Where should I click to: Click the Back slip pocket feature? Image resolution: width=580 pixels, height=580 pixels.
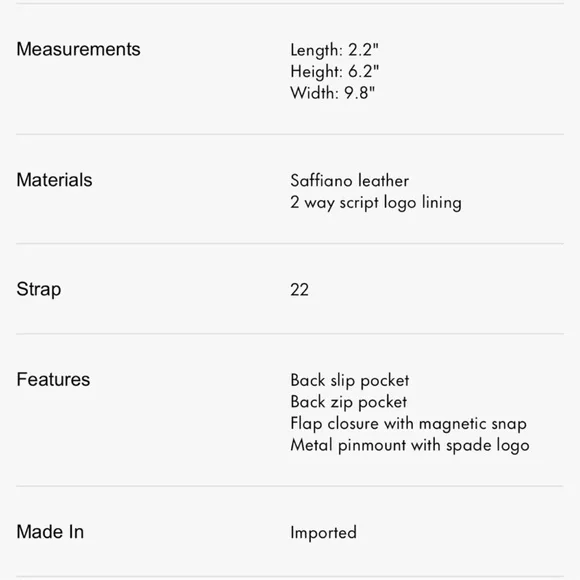point(350,381)
